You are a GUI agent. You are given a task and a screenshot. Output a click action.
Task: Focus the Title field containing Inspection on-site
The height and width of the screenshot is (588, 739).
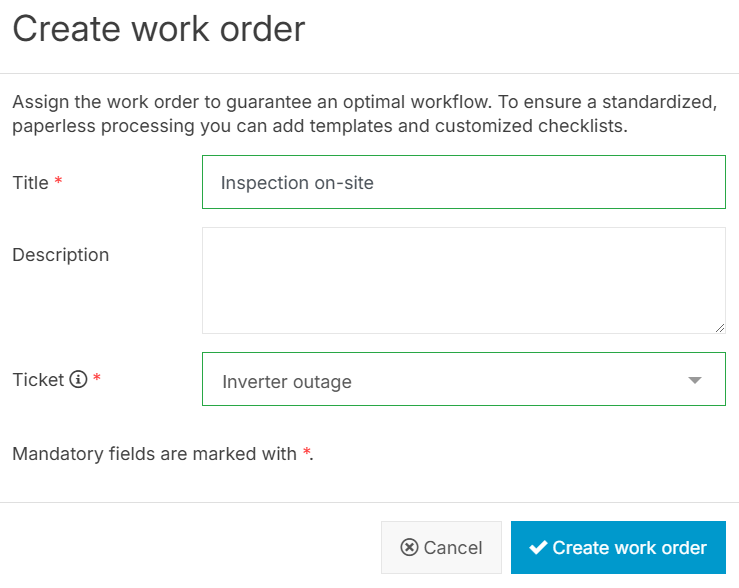(x=463, y=183)
